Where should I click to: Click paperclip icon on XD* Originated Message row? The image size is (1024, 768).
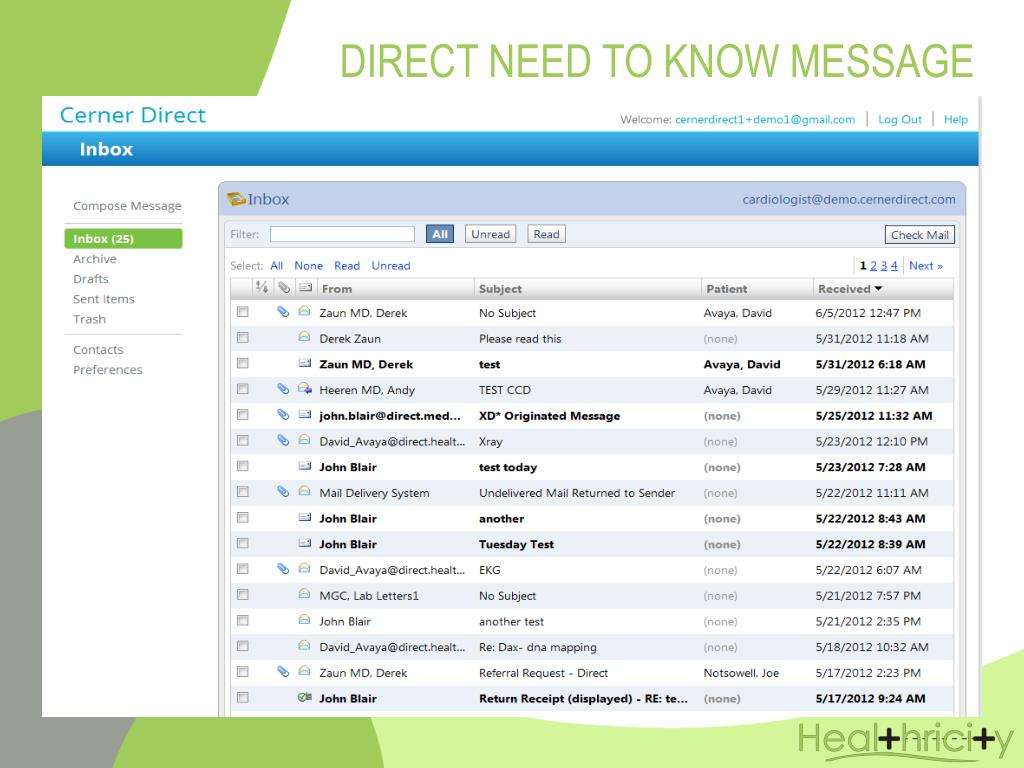coord(283,414)
